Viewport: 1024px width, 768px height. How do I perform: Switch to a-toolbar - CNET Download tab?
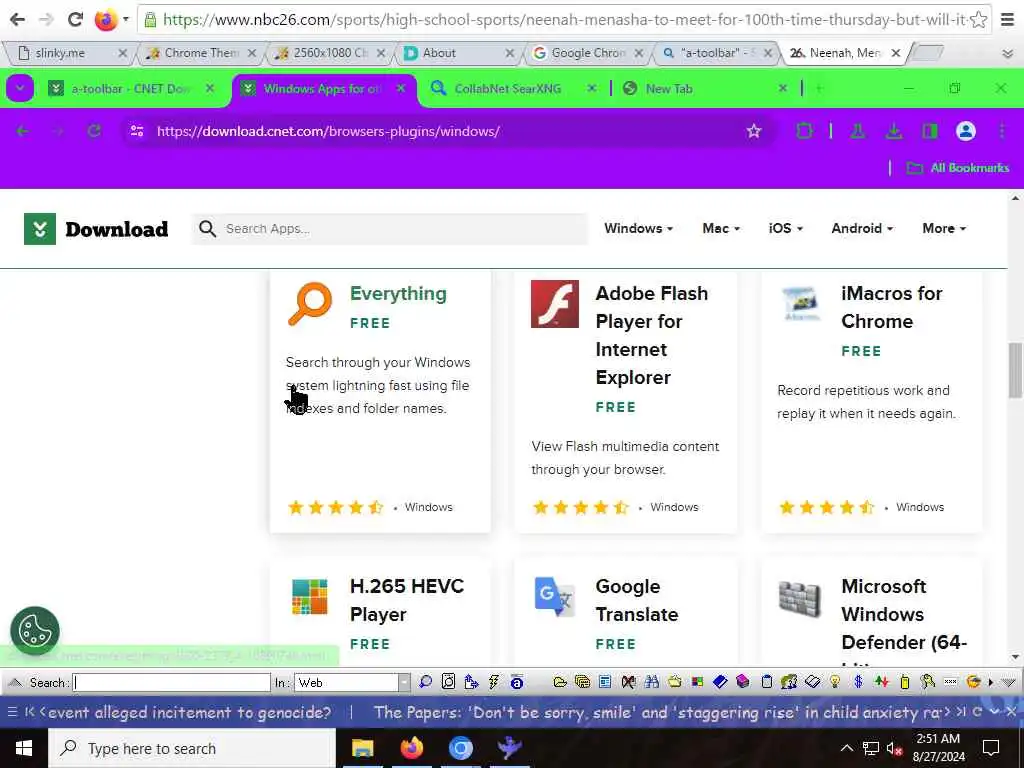pos(131,89)
